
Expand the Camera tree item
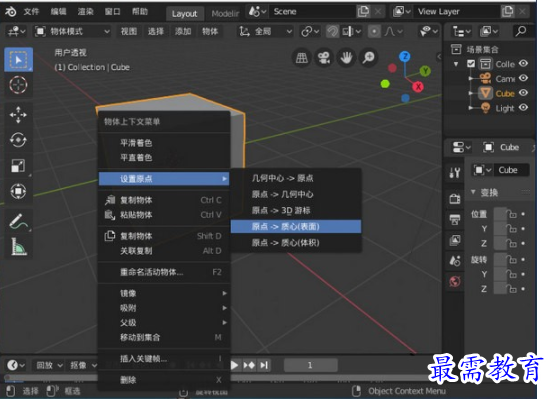click(471, 79)
